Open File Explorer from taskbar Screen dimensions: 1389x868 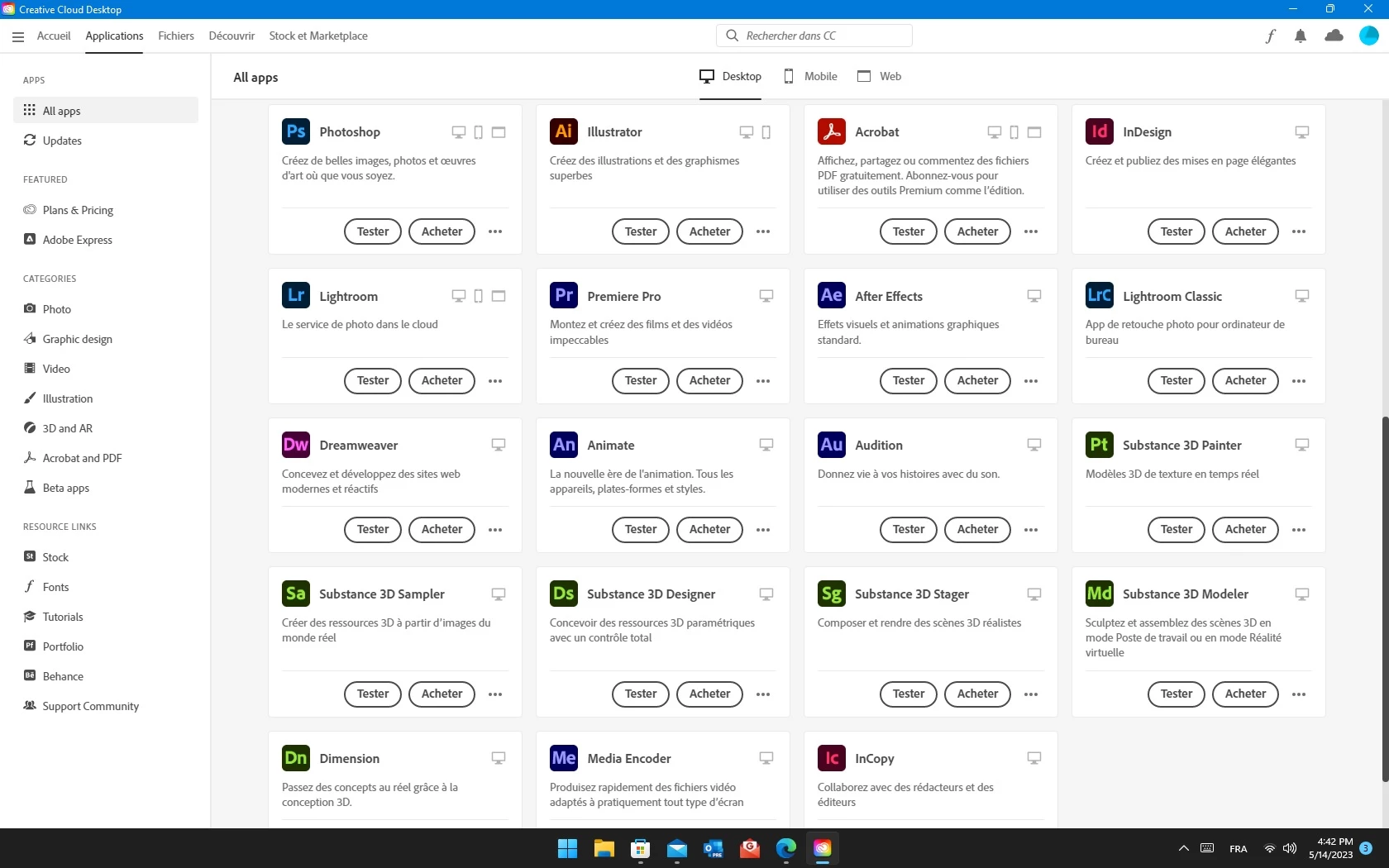tap(604, 848)
